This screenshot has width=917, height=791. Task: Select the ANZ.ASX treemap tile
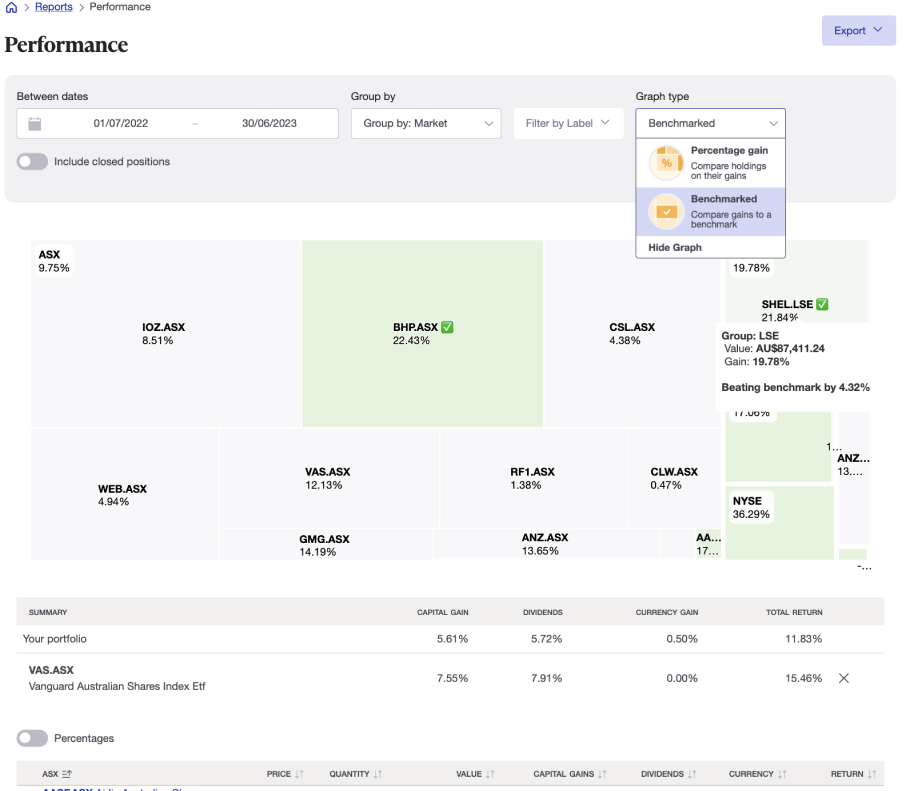point(546,544)
